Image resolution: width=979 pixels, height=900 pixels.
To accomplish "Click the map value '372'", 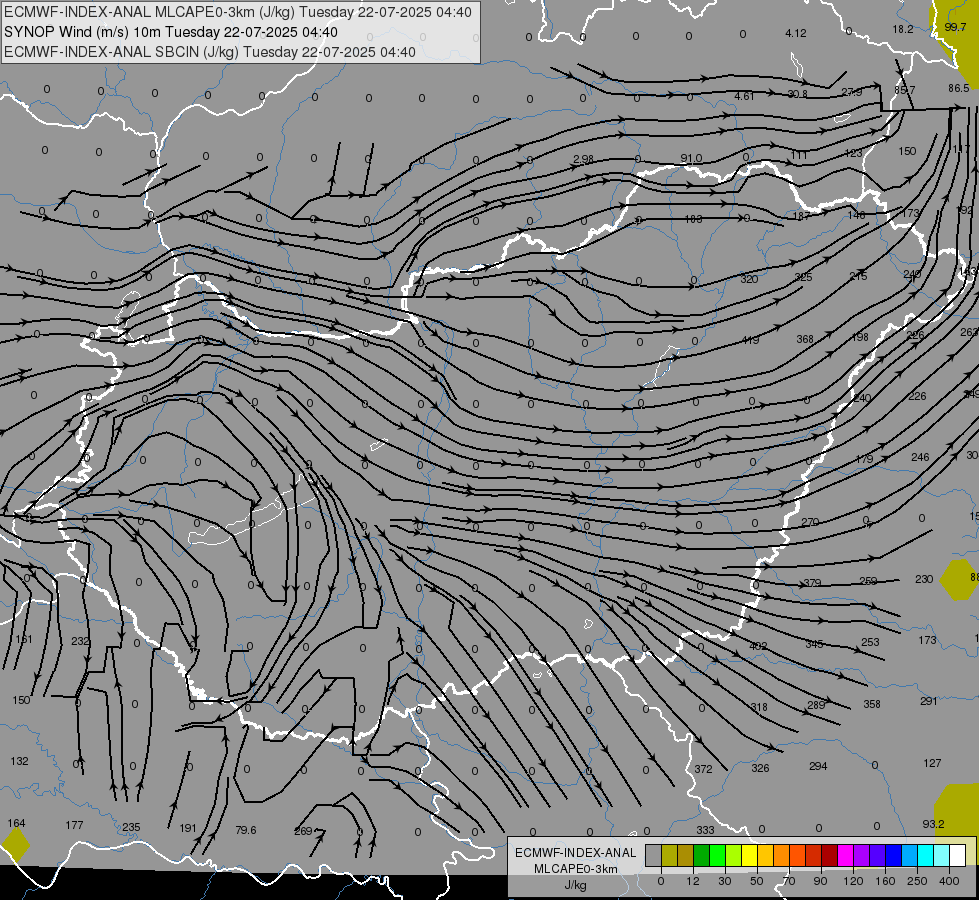I will coord(703,769).
